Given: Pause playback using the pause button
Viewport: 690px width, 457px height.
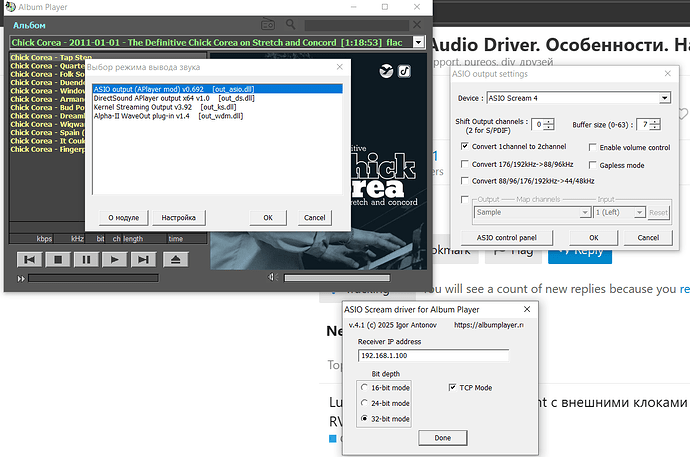Looking at the screenshot, I should (x=86, y=260).
